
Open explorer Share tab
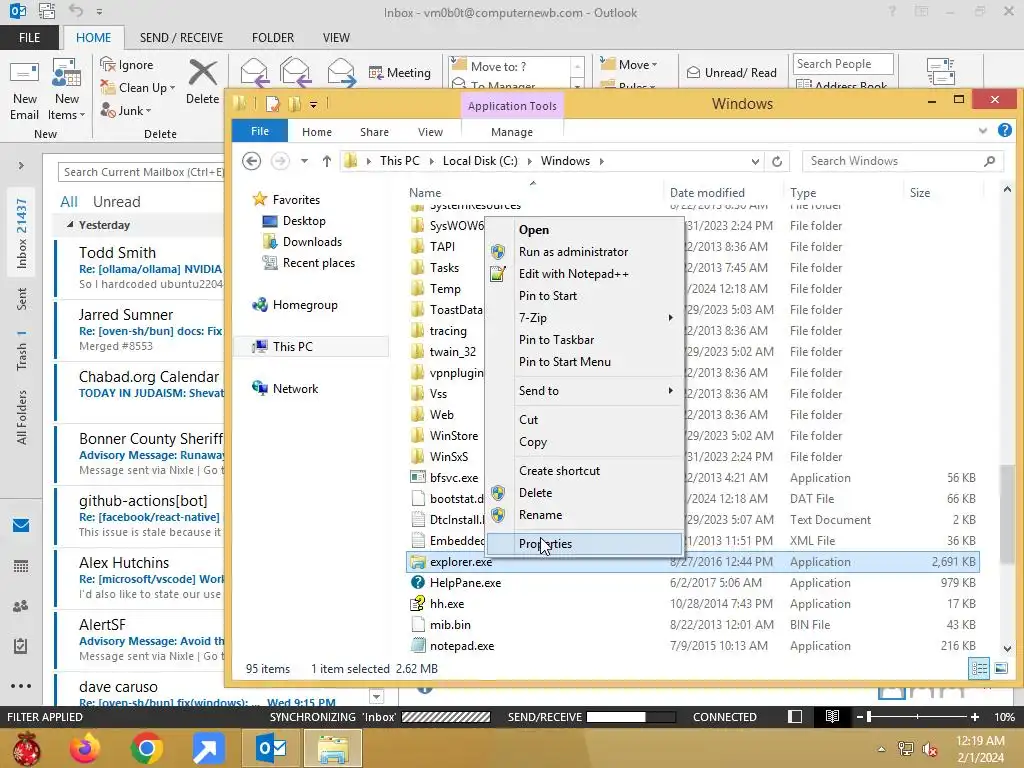click(x=374, y=132)
